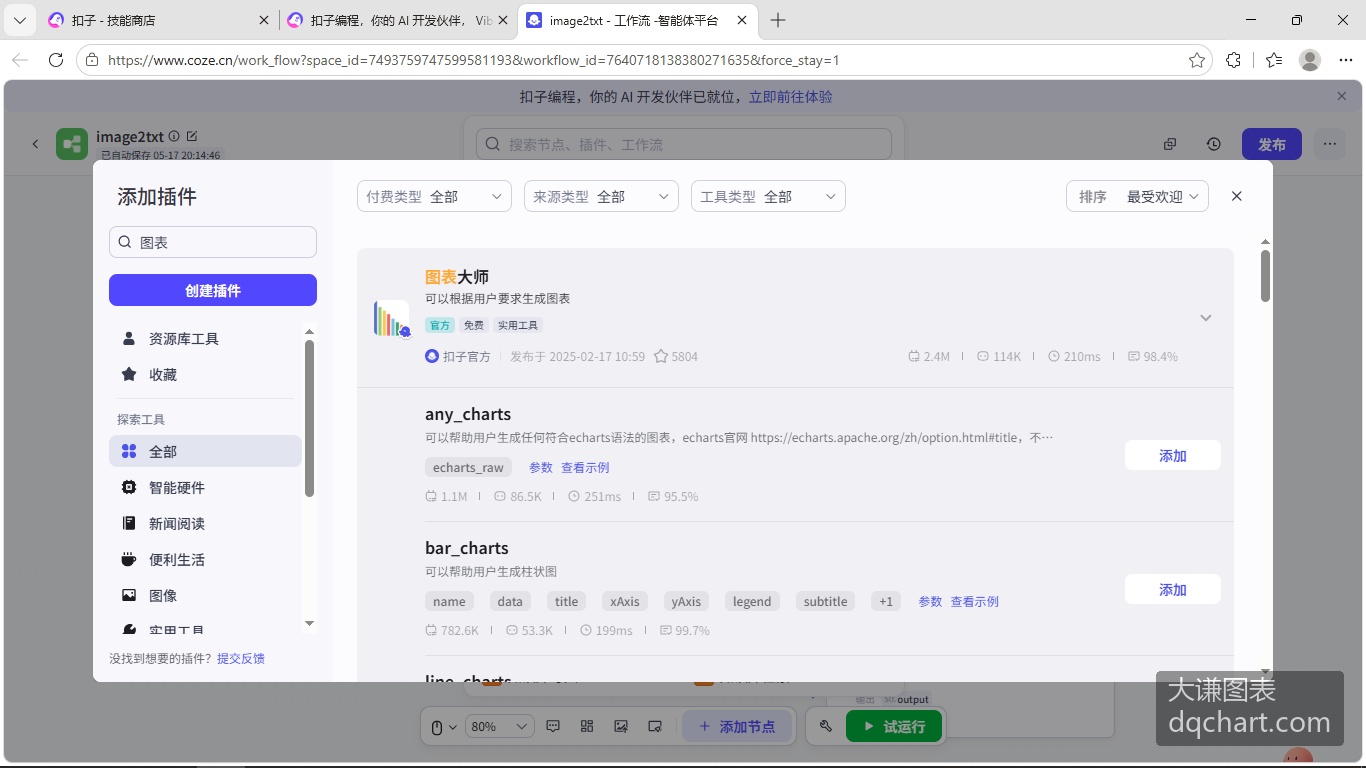Viewport: 1366px width, 768px height.
Task: Click the 图像 picture icon in sidebar
Action: click(129, 595)
